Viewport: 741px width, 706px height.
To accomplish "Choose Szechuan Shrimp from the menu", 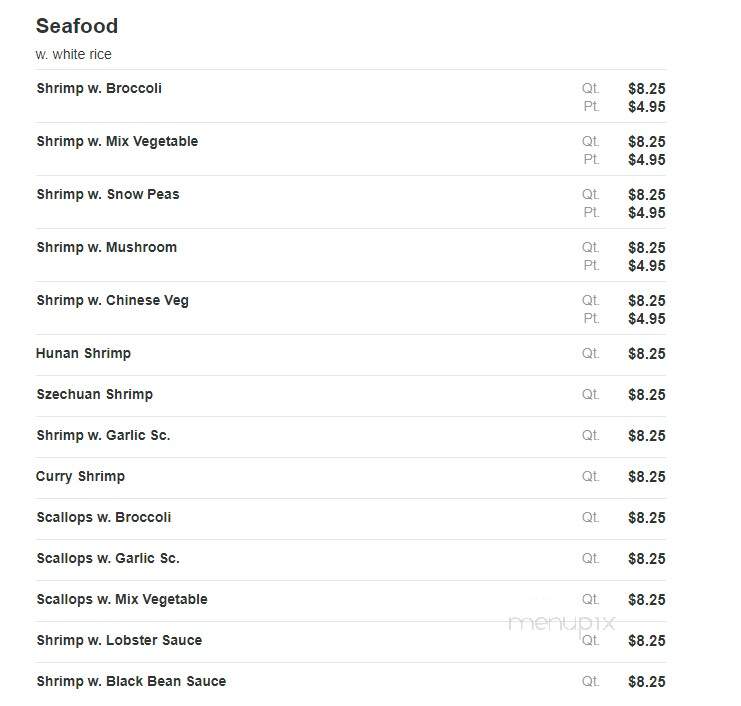I will pyautogui.click(x=95, y=394).
